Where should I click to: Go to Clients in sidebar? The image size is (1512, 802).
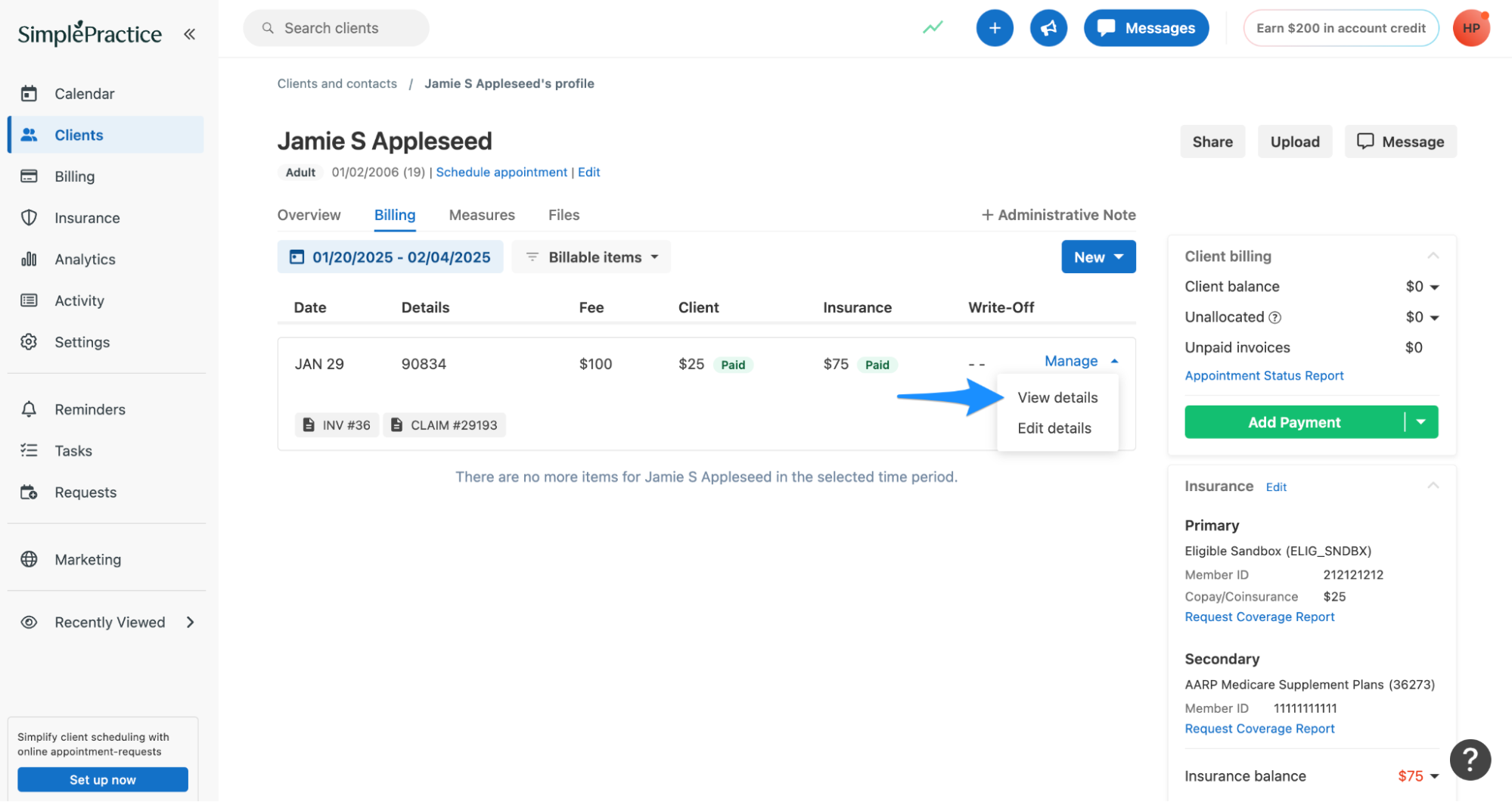click(106, 135)
